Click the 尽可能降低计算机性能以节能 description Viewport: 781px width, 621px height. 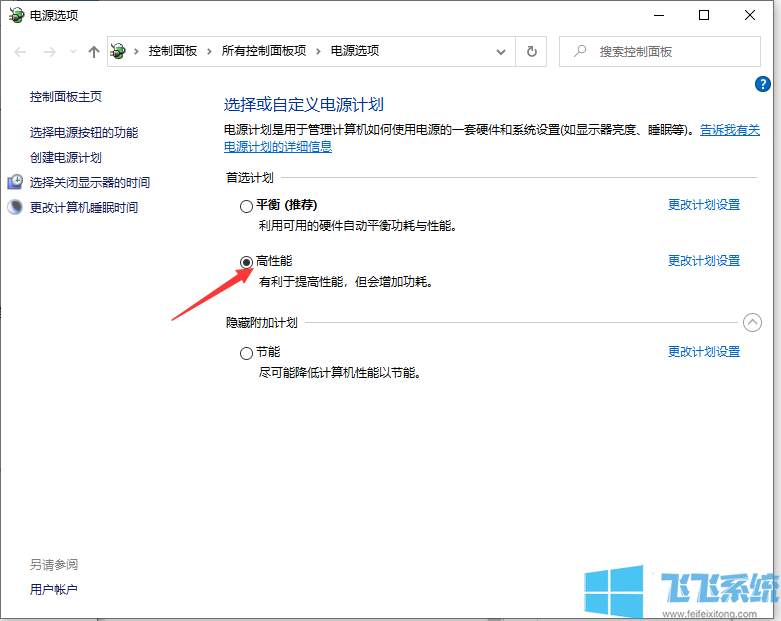pyautogui.click(x=340, y=373)
